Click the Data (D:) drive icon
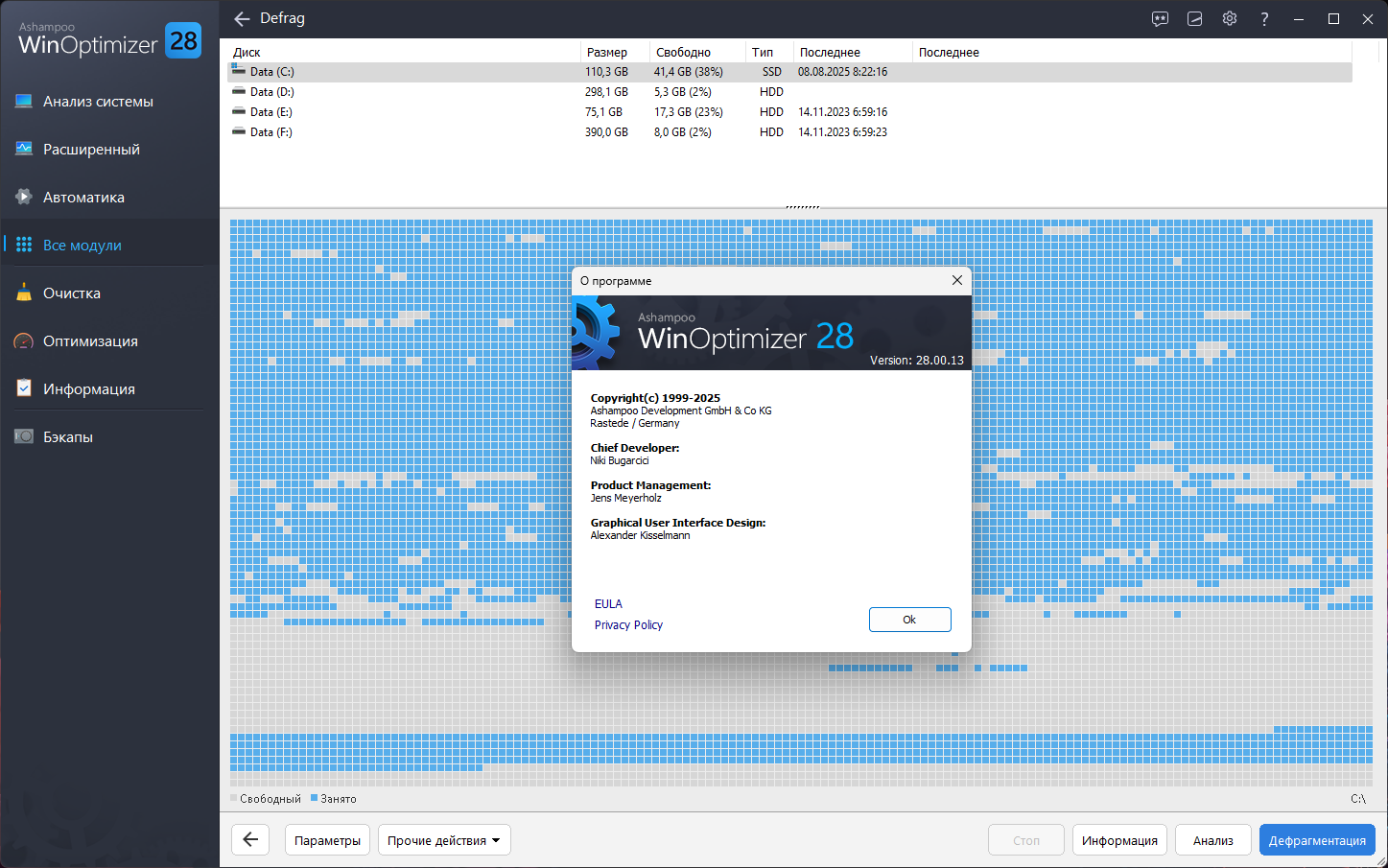1388x868 pixels. click(239, 91)
